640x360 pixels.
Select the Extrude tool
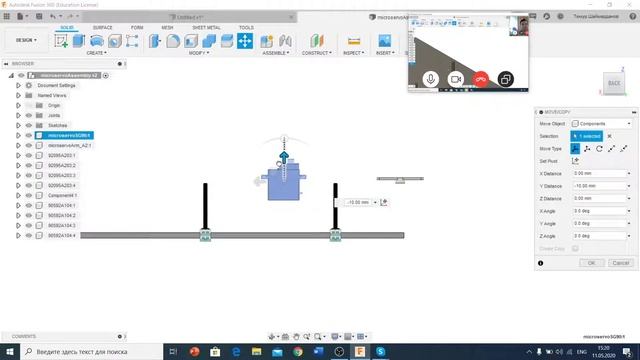click(79, 41)
